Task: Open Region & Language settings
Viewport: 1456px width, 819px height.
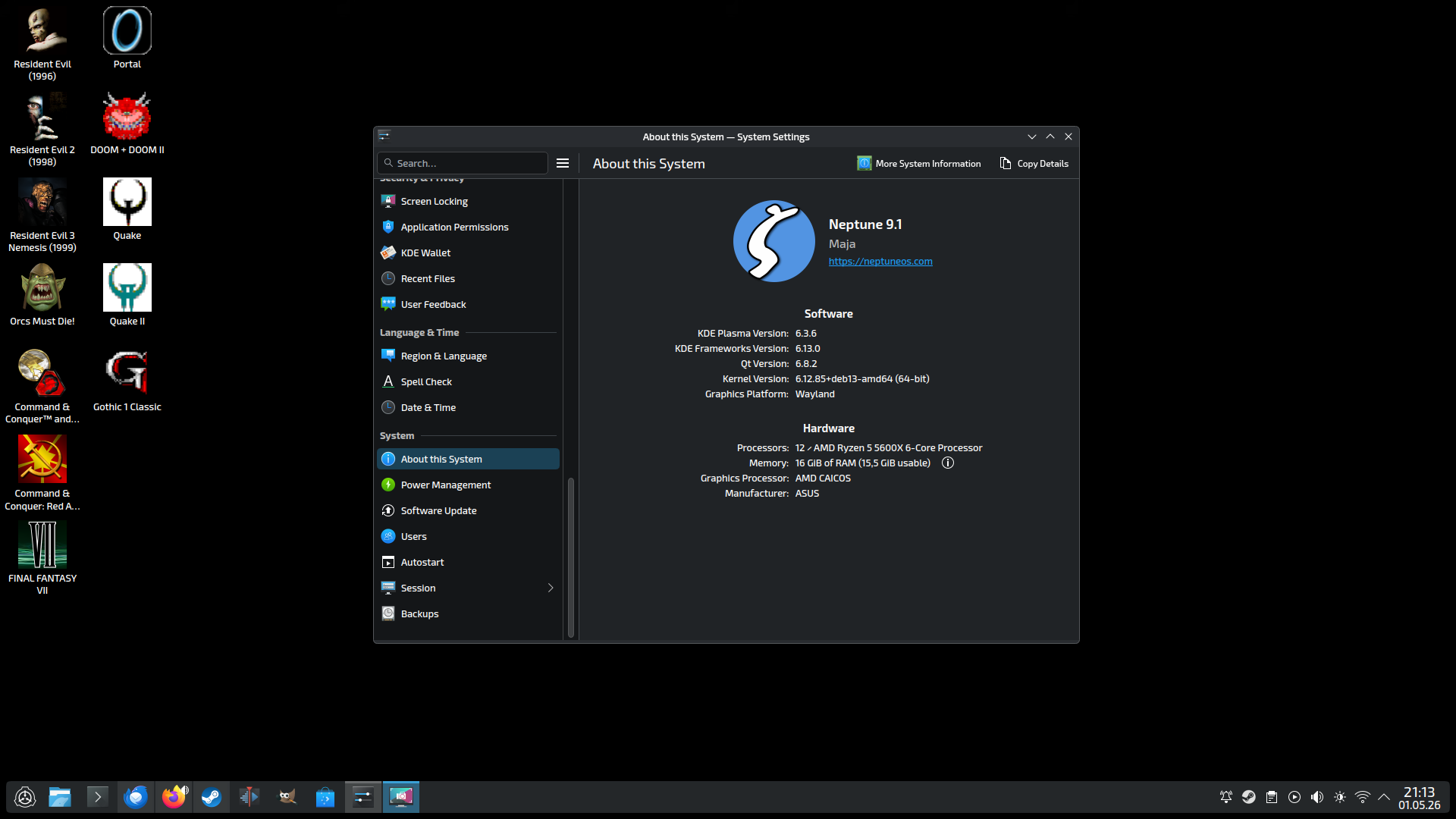Action: point(468,356)
